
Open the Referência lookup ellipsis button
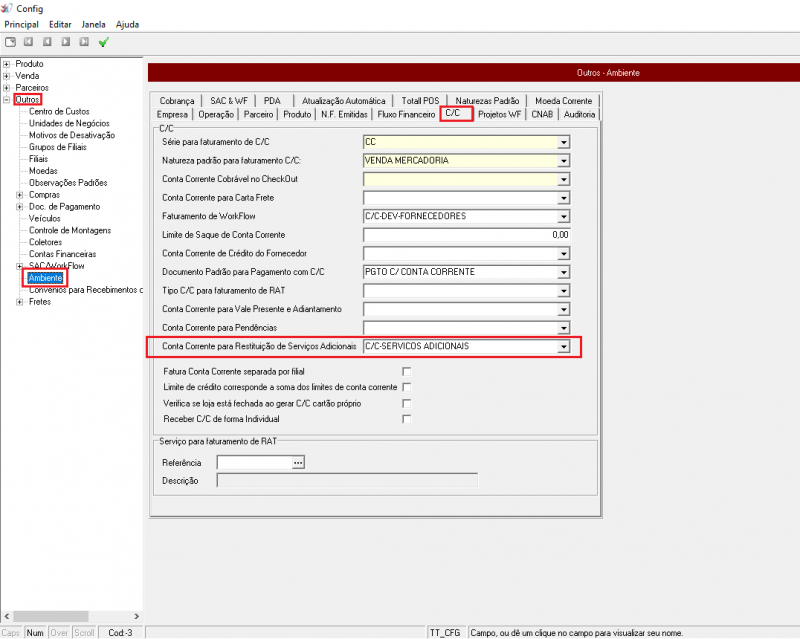pos(297,463)
